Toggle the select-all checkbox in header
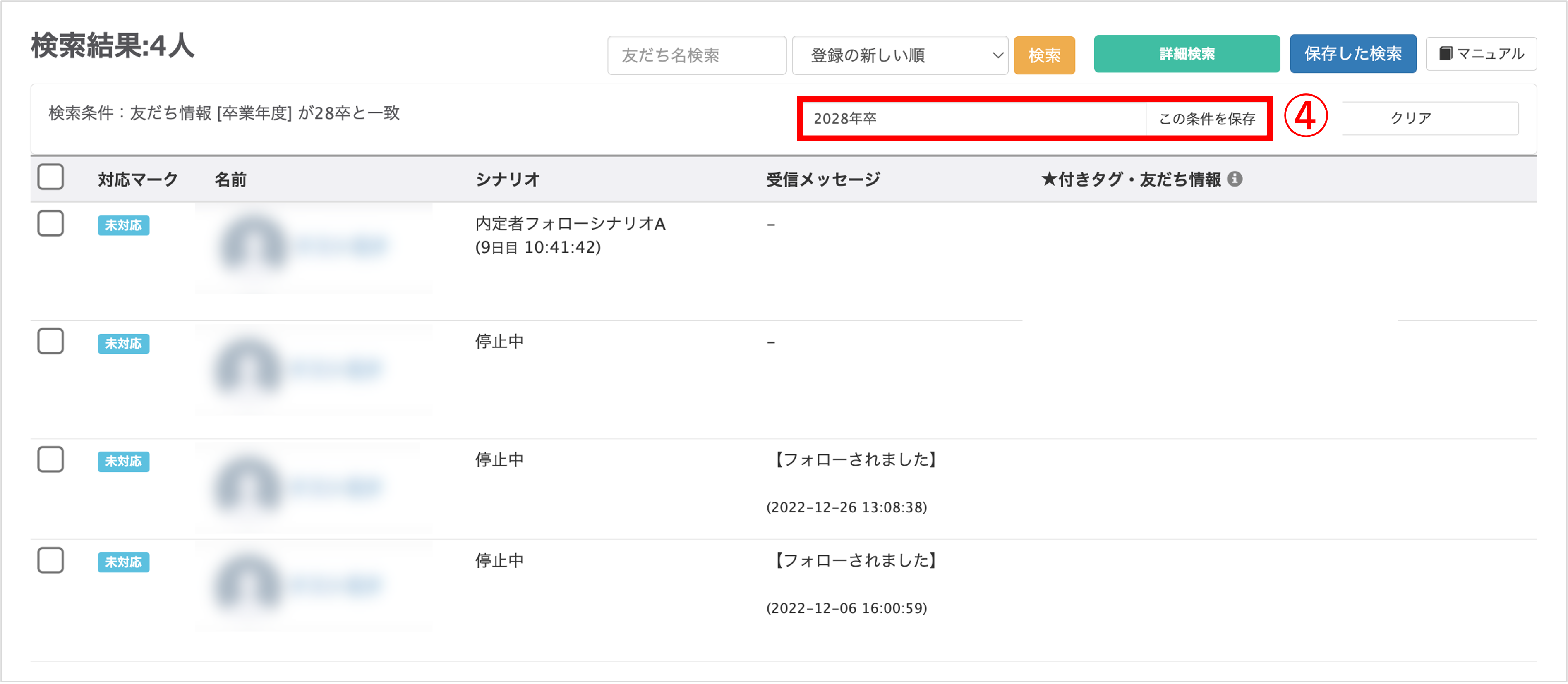Screen dimensions: 1568x684 [x=50, y=177]
